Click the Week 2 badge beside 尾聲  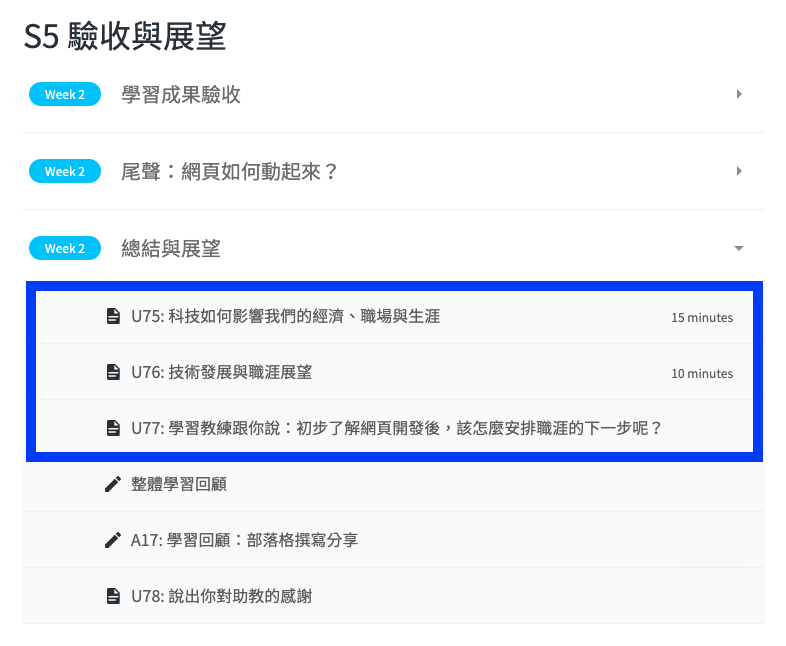(65, 172)
